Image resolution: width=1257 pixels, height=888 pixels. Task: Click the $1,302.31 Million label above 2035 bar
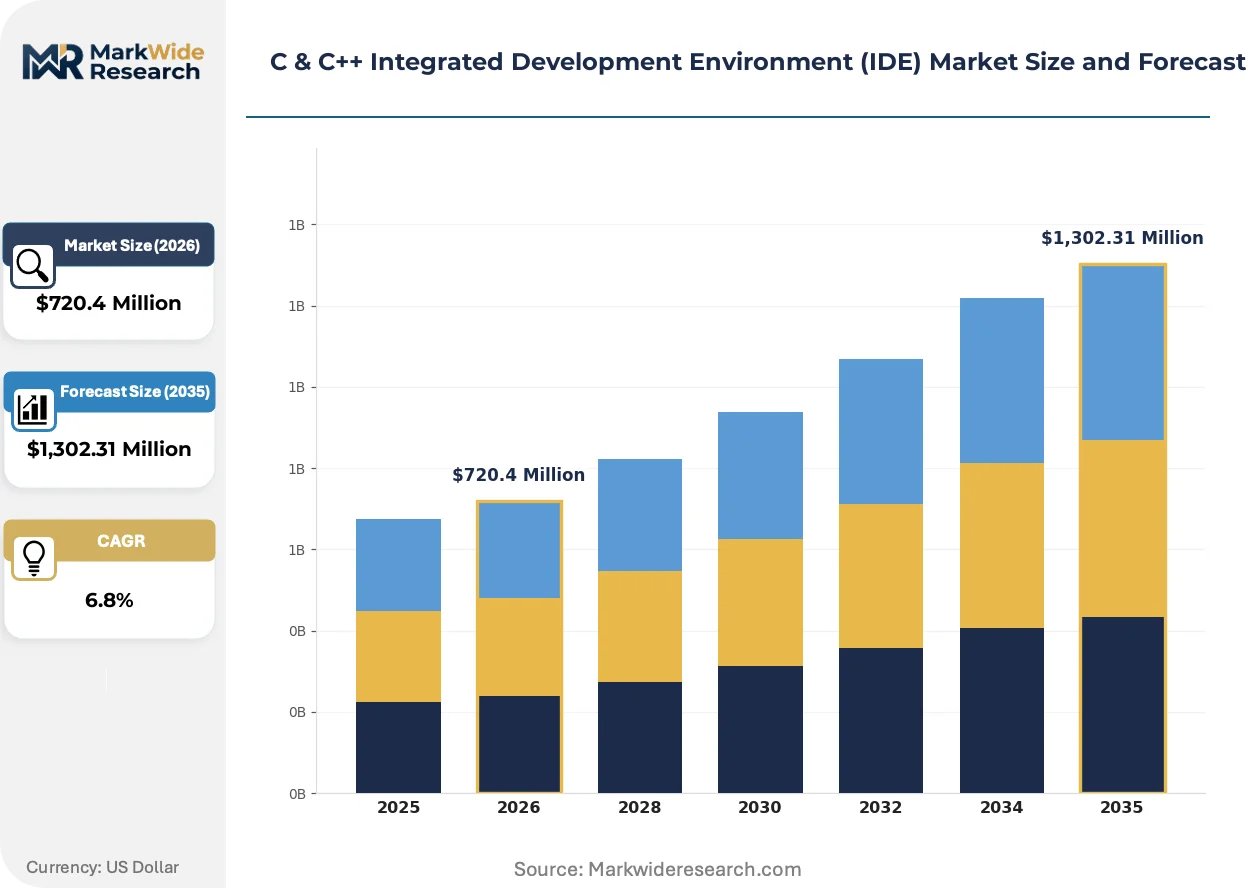point(1122,238)
